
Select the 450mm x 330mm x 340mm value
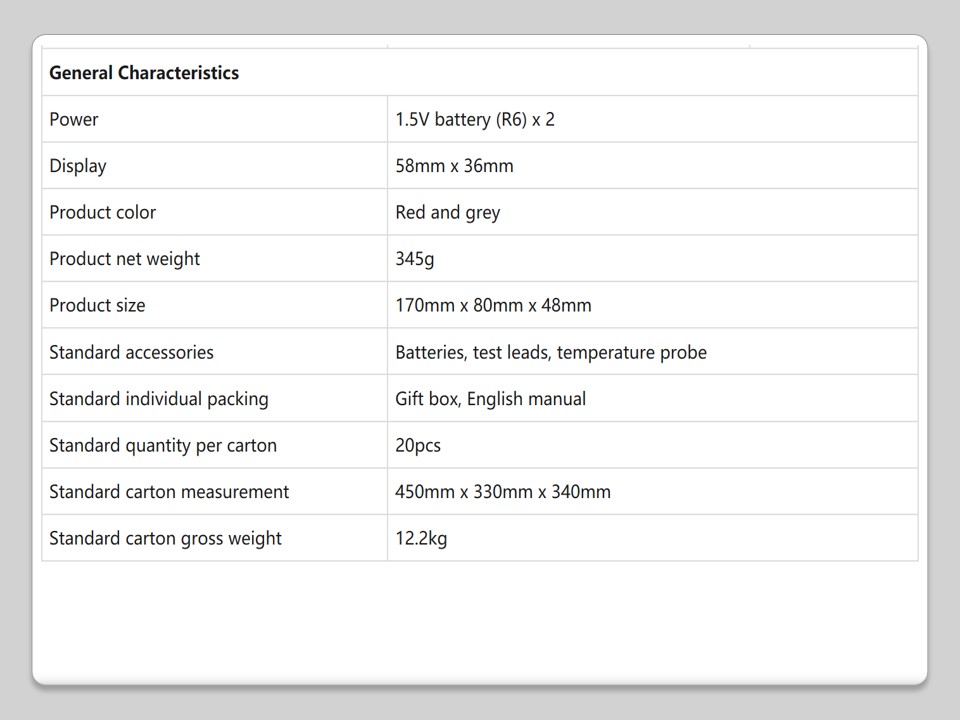(503, 492)
